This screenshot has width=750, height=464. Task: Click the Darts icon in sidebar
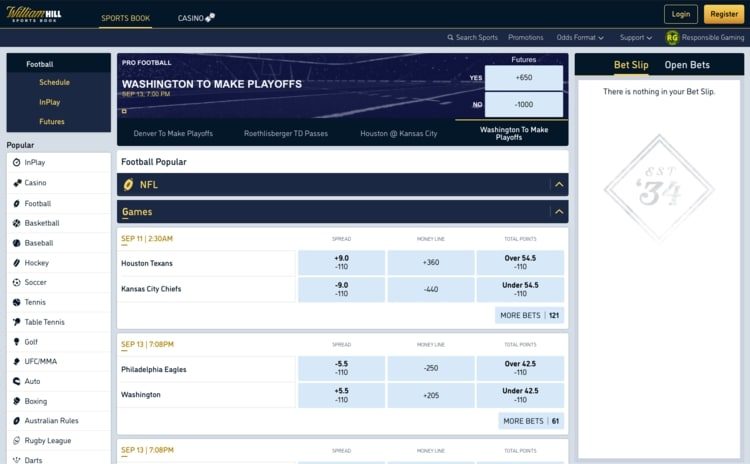(x=16, y=460)
